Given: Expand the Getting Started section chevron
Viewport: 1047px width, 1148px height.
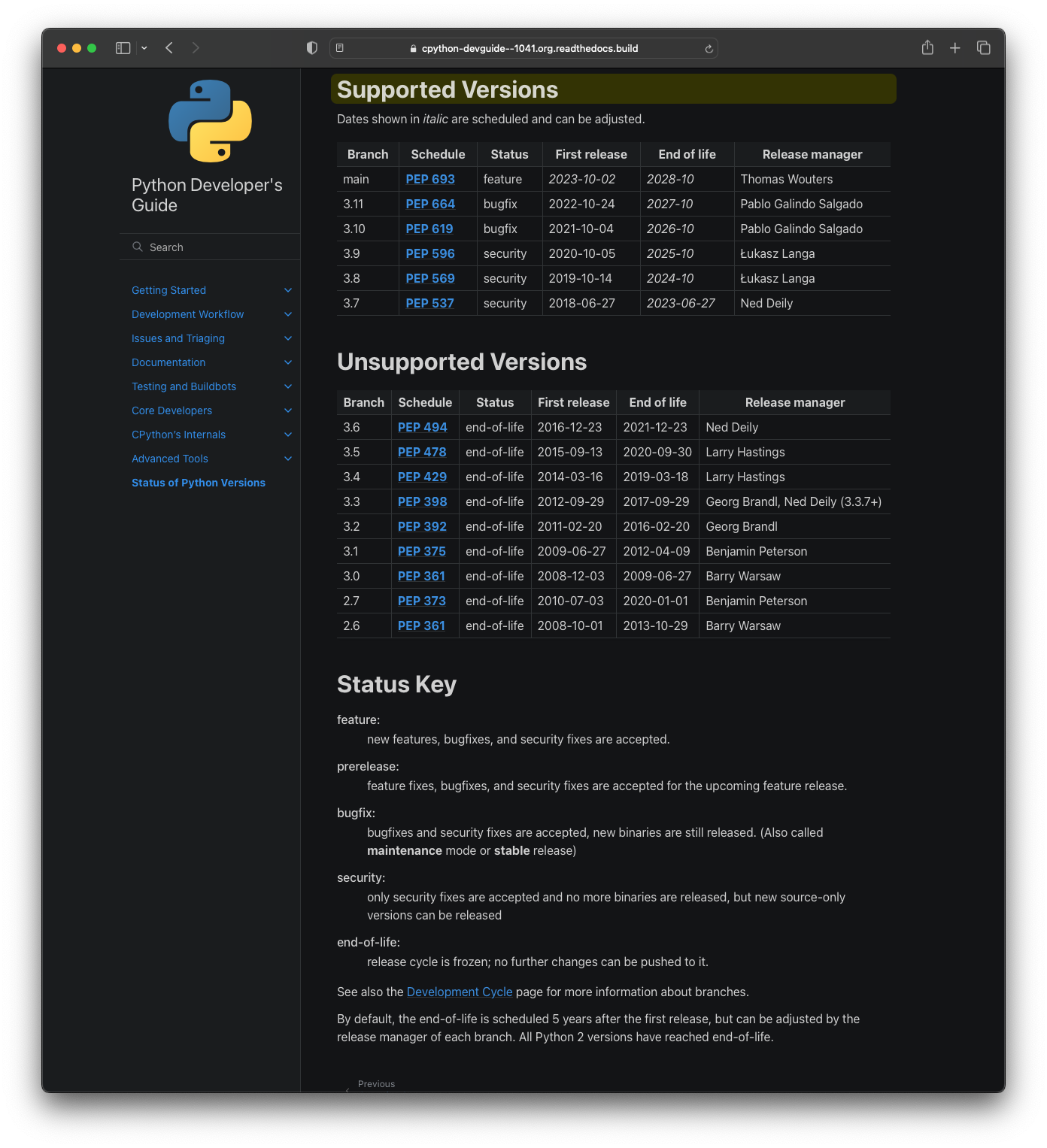Looking at the screenshot, I should tap(288, 290).
